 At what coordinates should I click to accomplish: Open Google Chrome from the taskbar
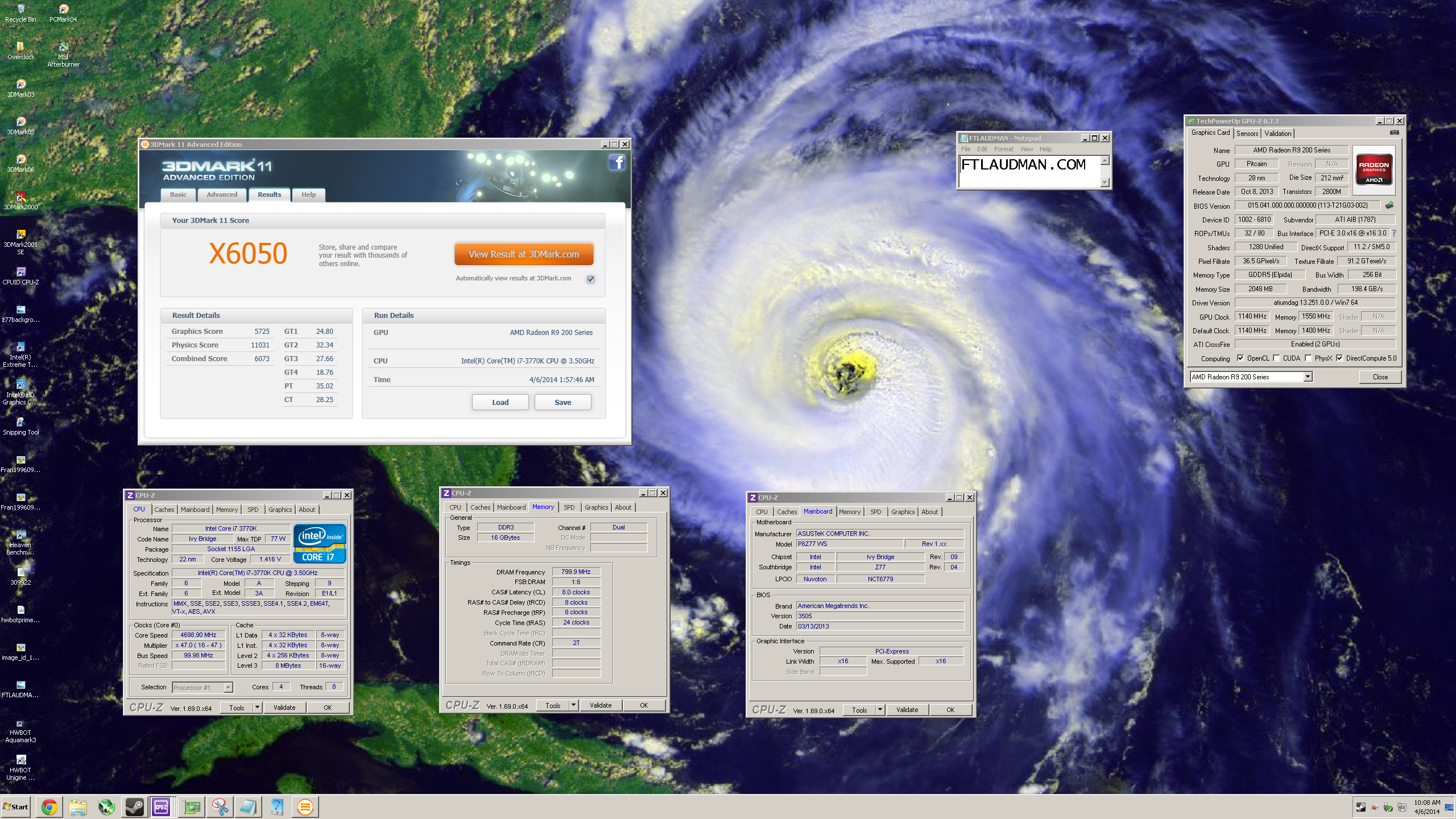(49, 807)
